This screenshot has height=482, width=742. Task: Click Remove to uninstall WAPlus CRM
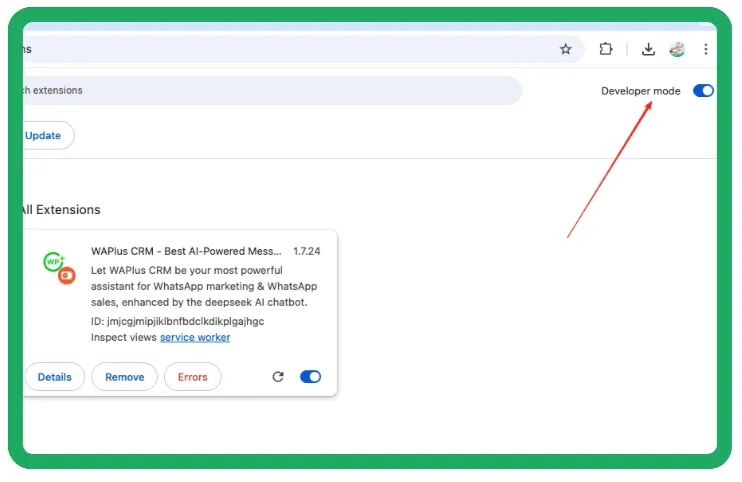tap(125, 377)
